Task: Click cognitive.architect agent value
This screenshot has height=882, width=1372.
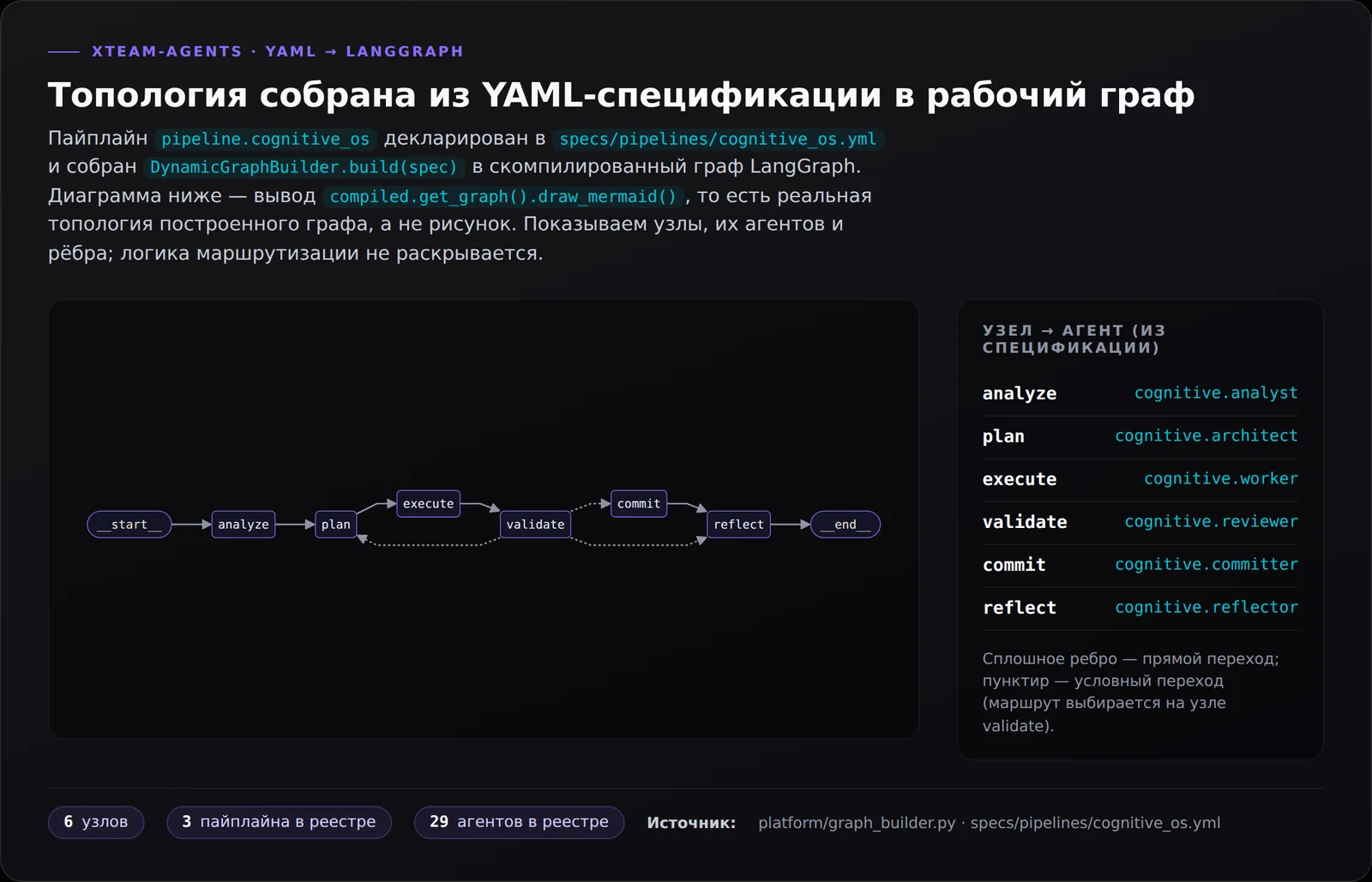Action: click(1207, 435)
